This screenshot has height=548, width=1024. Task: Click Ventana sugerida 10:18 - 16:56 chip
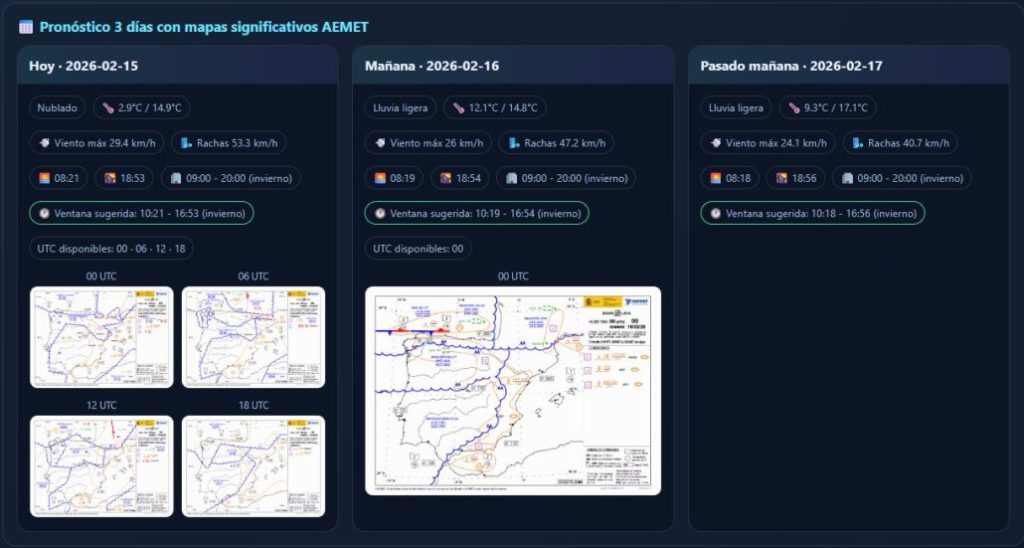(812, 213)
